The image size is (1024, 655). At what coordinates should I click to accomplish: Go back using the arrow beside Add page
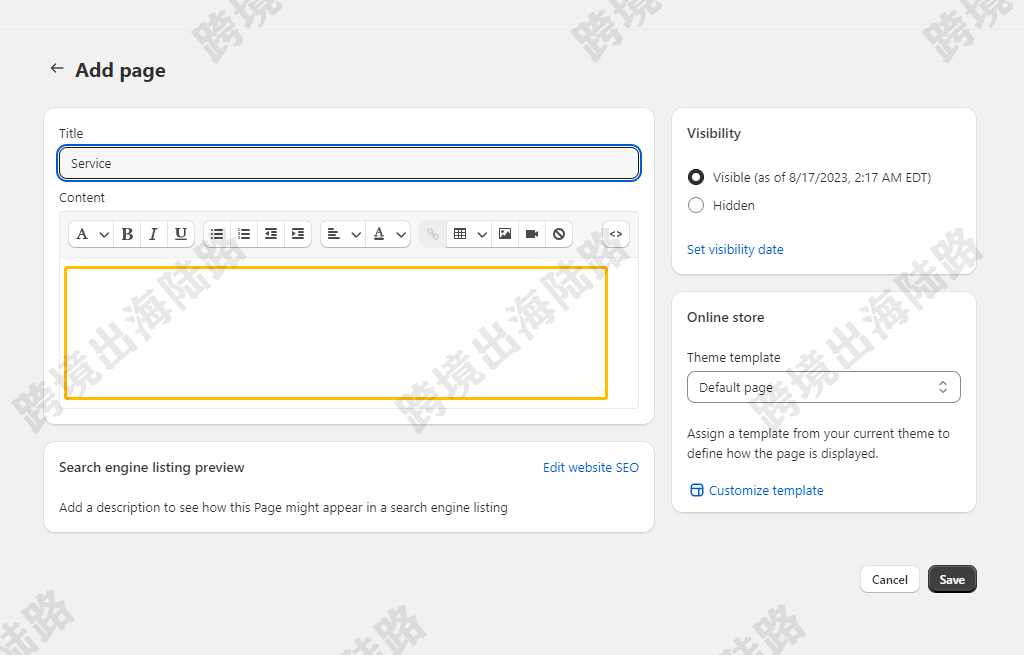click(x=57, y=68)
